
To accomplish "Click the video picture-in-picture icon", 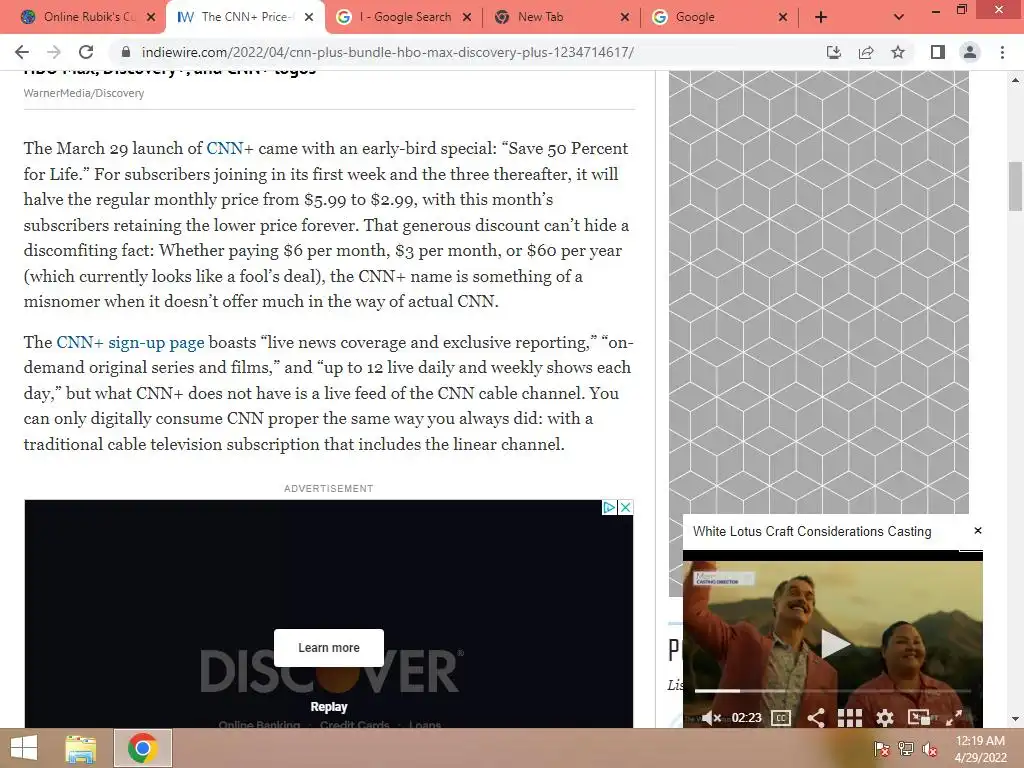I will 919,718.
